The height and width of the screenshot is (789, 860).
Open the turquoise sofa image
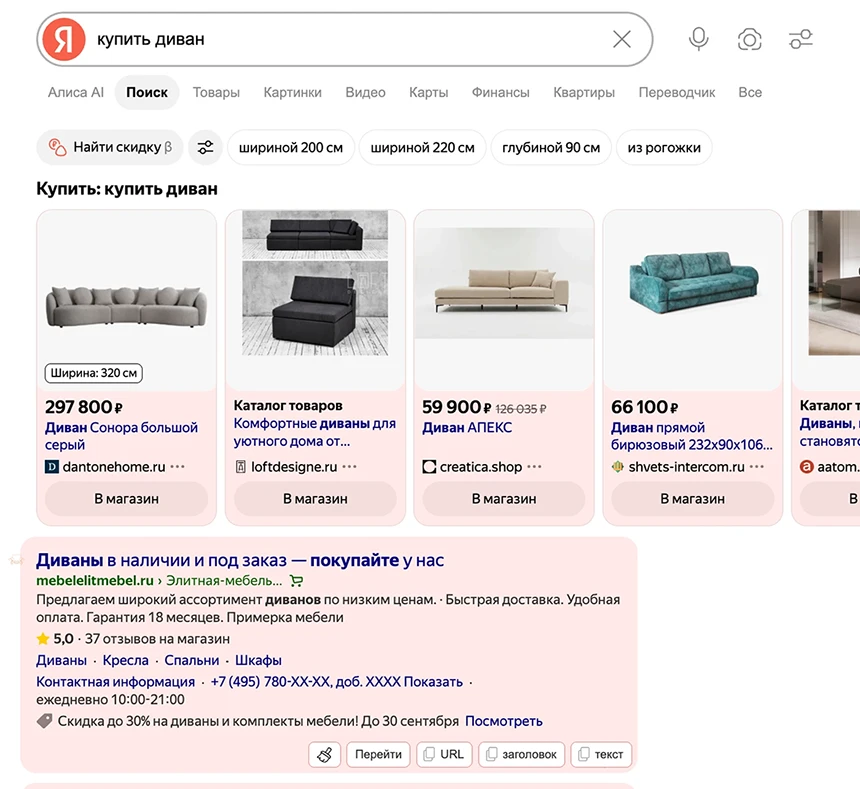coord(692,283)
